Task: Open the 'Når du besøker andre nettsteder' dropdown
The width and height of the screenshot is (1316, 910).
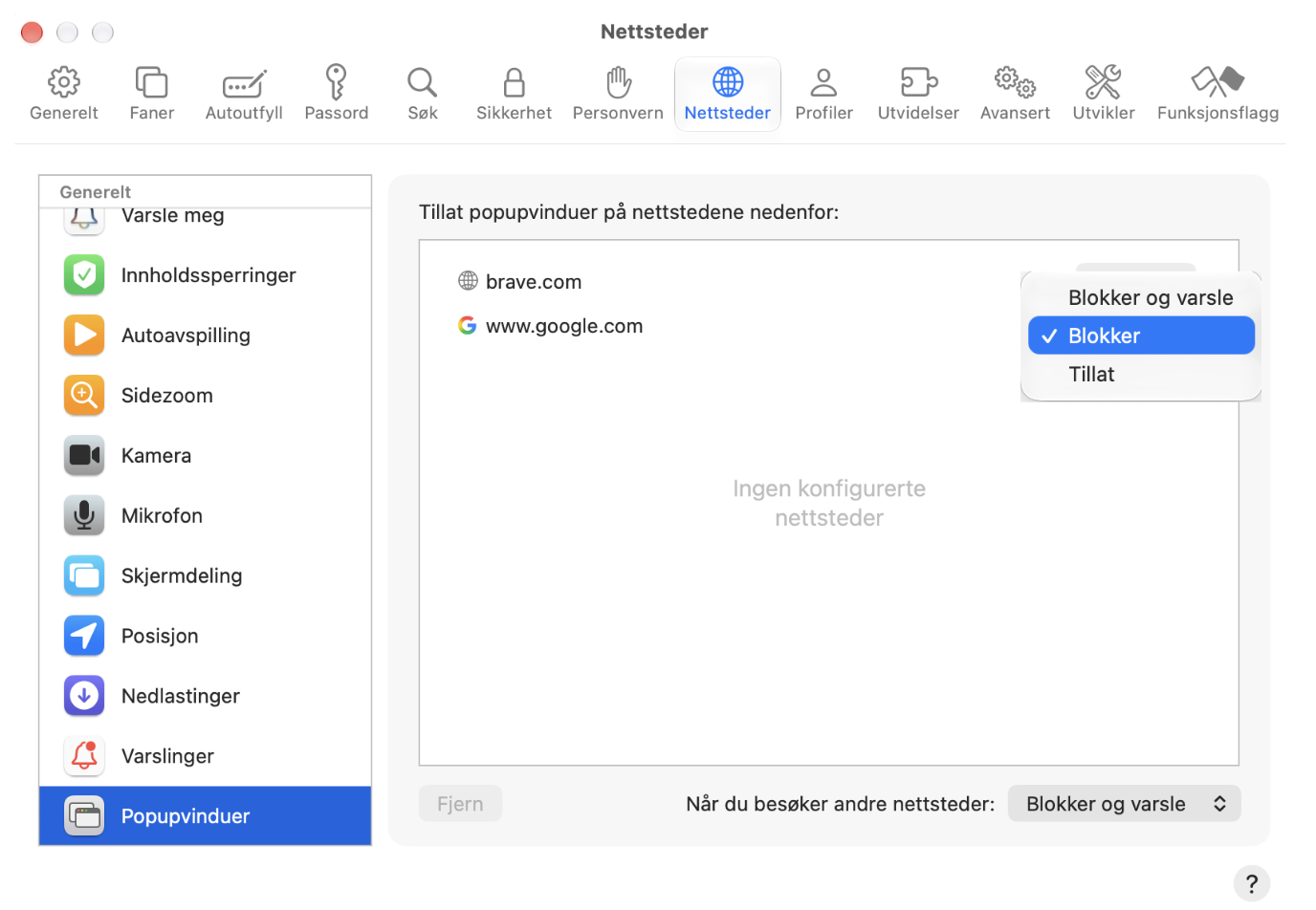Action: click(x=1124, y=804)
